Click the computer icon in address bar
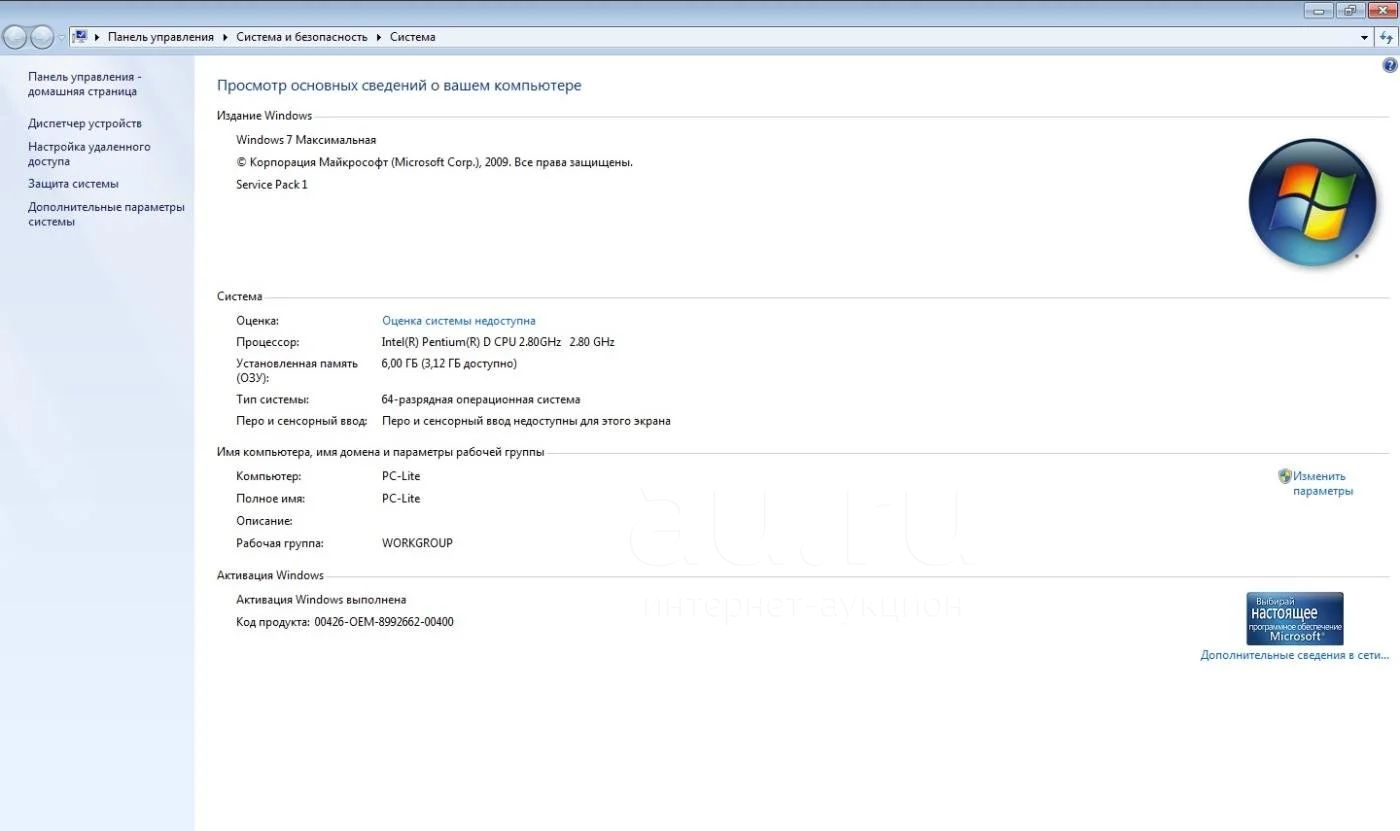Image resolution: width=1400 pixels, height=831 pixels. (x=79, y=37)
